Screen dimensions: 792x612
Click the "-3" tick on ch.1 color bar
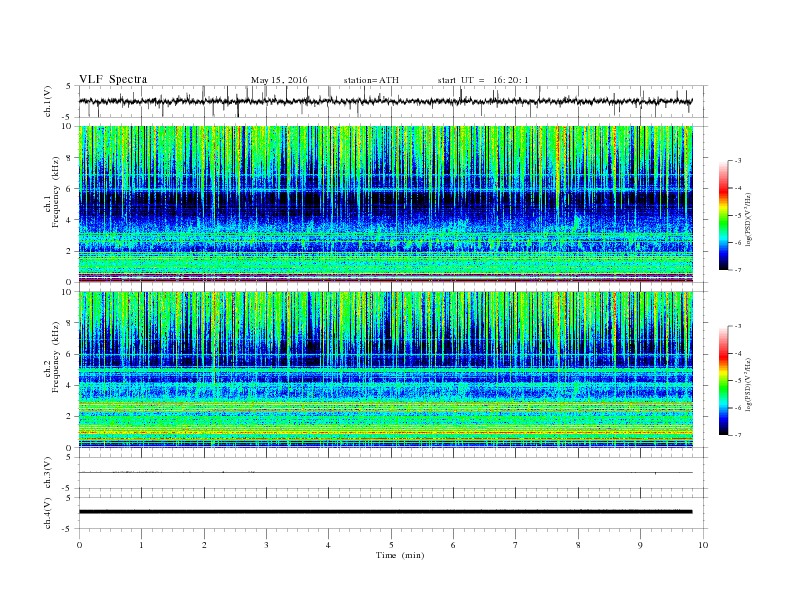click(x=738, y=161)
